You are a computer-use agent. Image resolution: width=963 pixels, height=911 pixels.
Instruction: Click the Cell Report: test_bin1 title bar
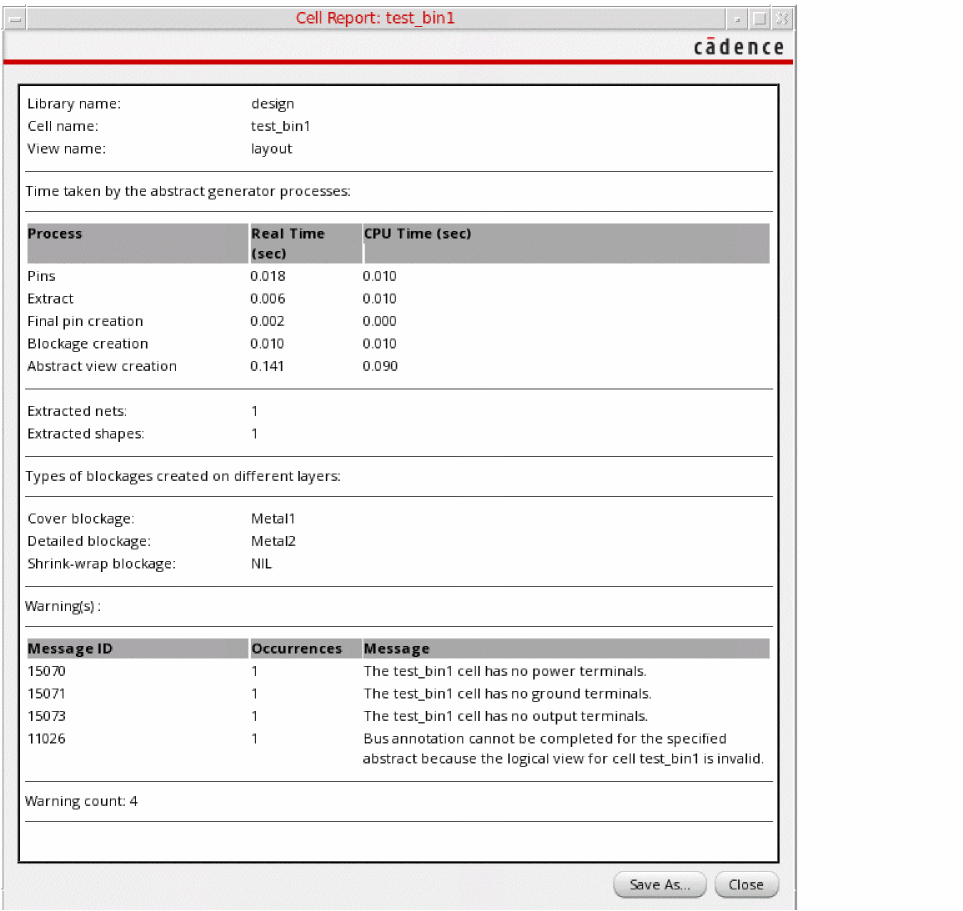(x=375, y=18)
